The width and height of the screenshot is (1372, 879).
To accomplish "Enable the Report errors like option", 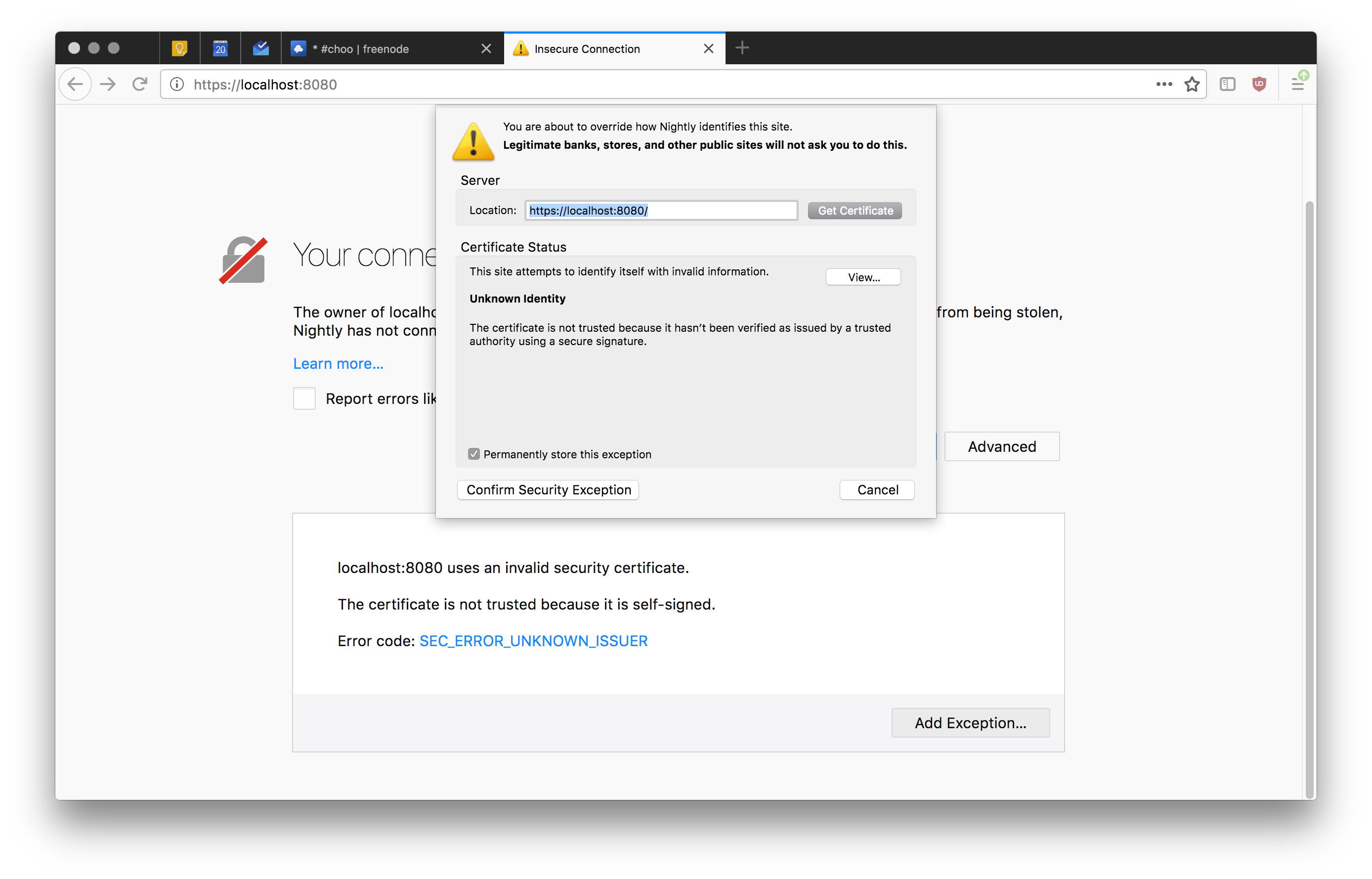I will (x=303, y=398).
